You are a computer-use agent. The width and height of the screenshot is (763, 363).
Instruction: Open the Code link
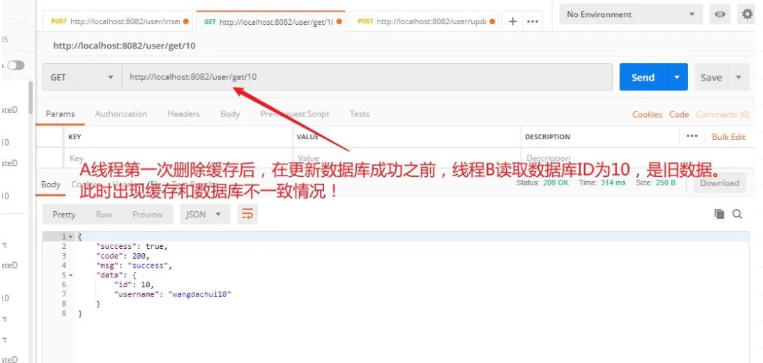coord(679,114)
